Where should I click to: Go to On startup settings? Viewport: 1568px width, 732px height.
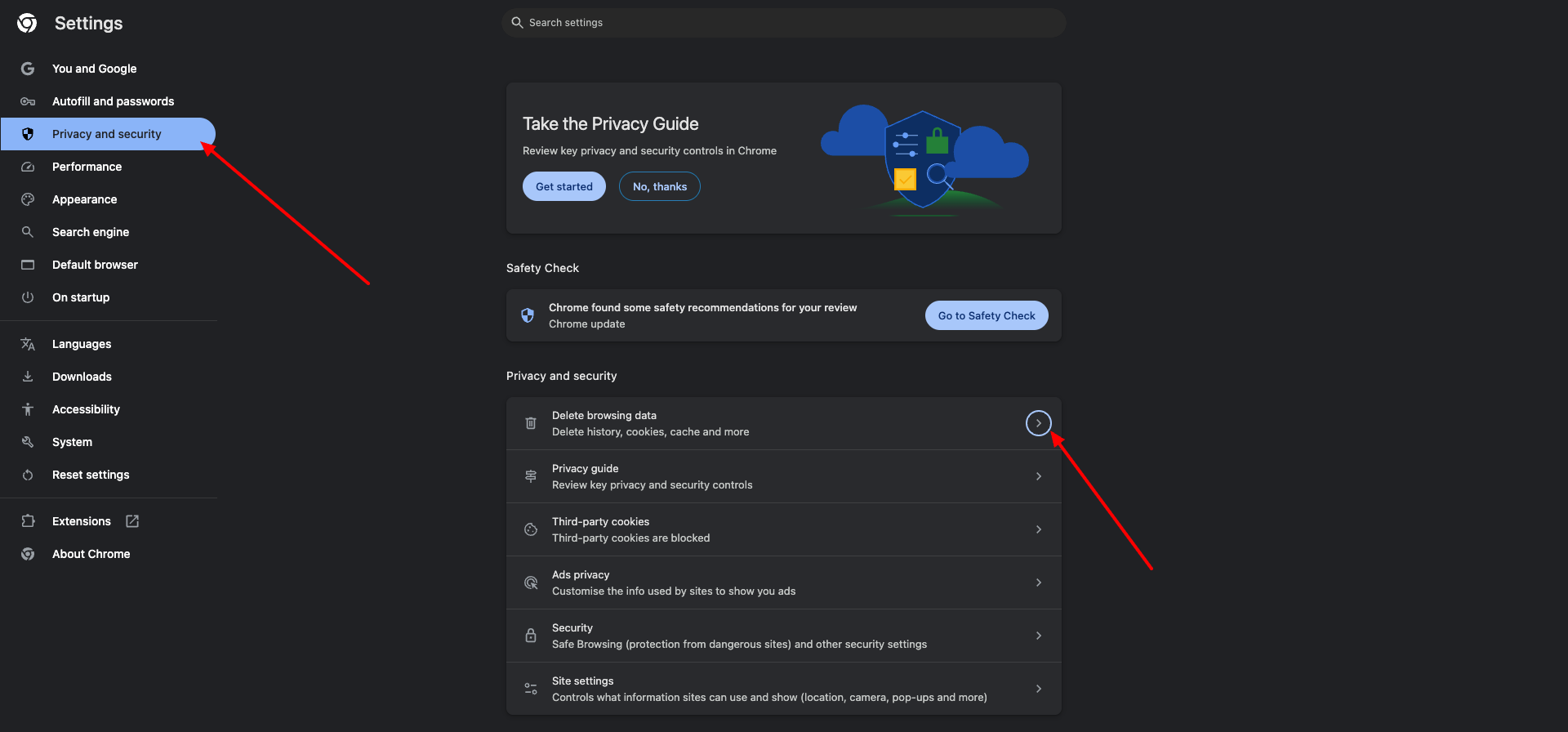108,297
